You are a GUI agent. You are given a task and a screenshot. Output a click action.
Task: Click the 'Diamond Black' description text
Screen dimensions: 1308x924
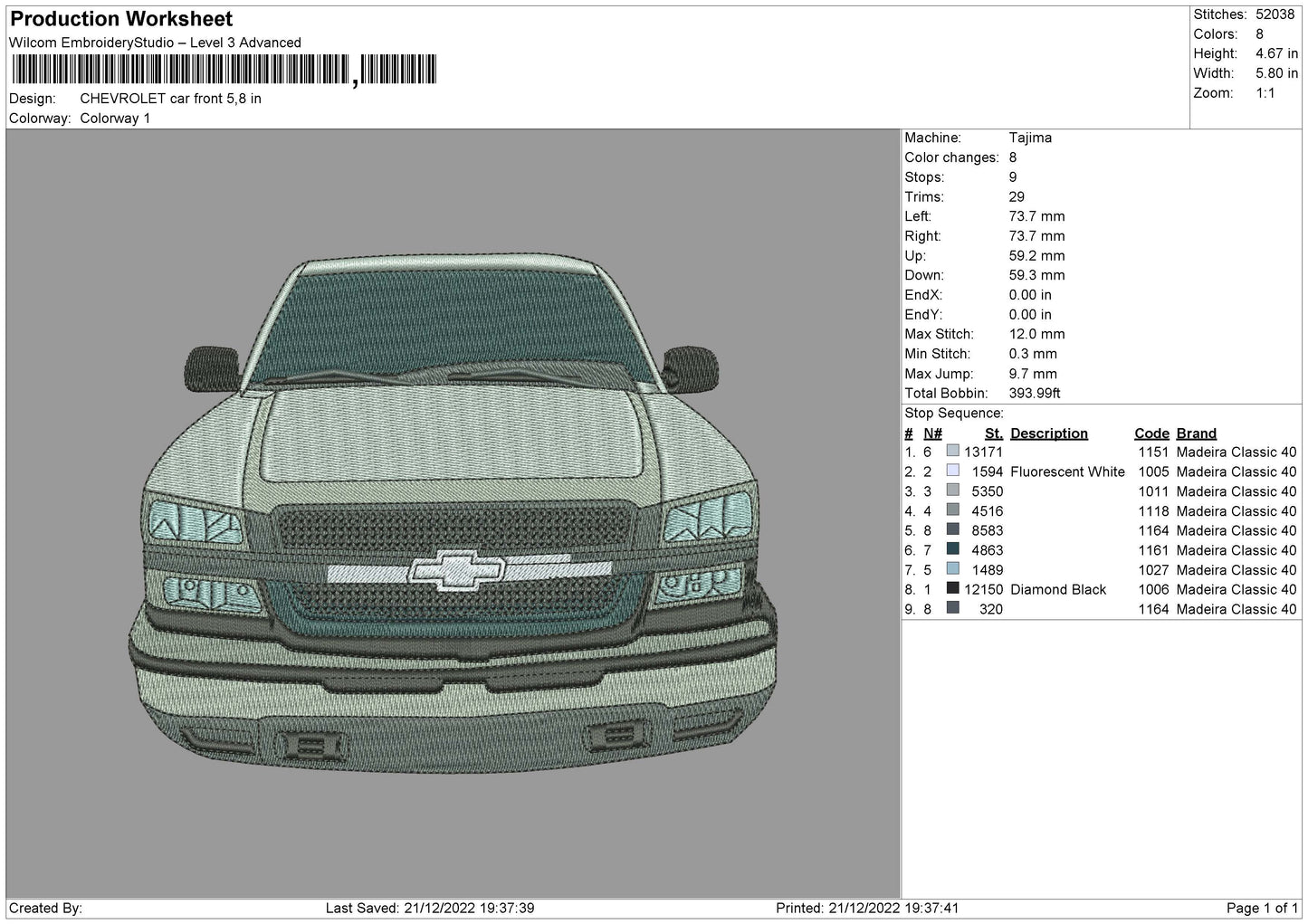tap(1058, 590)
